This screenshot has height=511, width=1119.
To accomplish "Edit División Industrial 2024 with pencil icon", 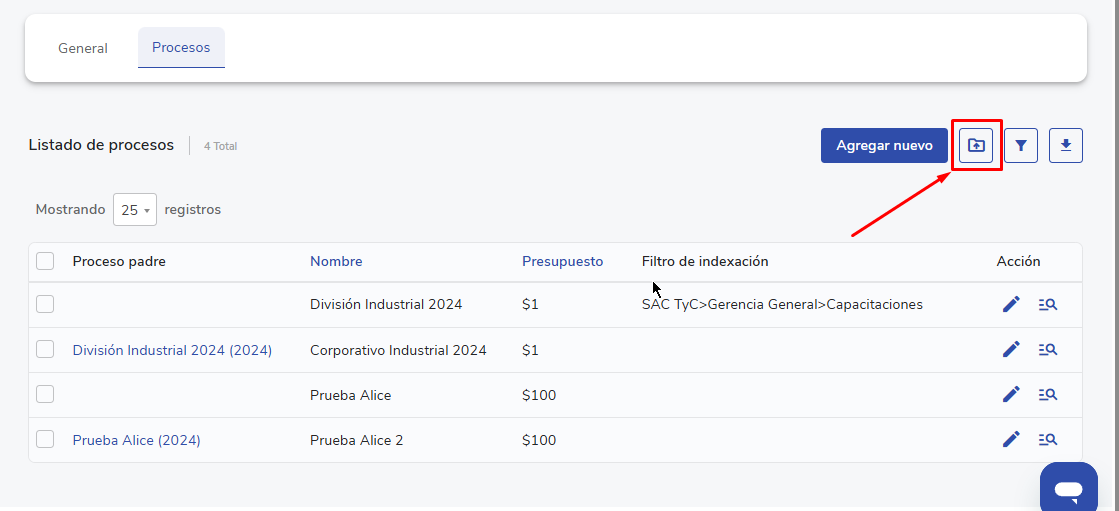I will tap(1011, 304).
